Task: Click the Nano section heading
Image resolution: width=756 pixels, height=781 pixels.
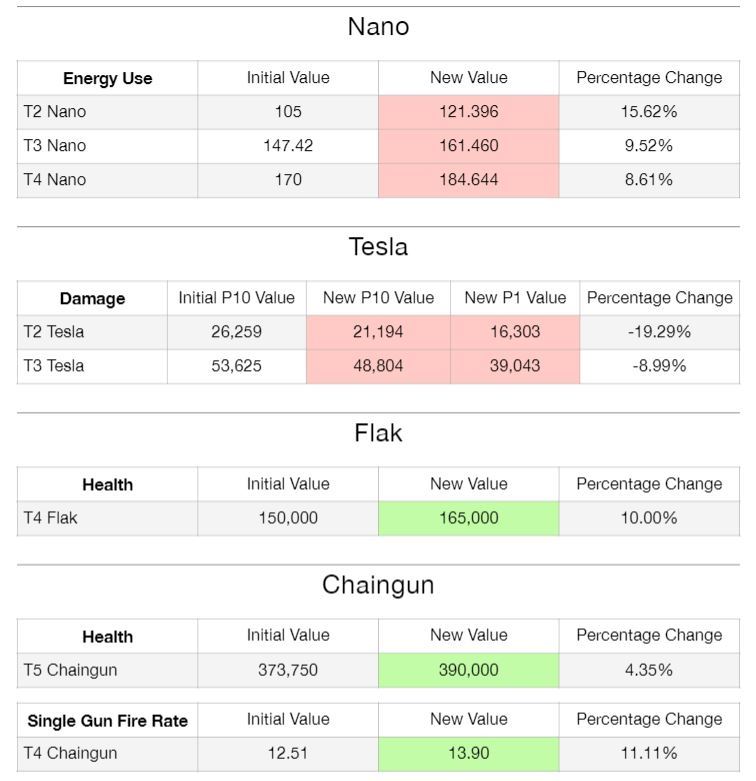Action: [x=378, y=27]
